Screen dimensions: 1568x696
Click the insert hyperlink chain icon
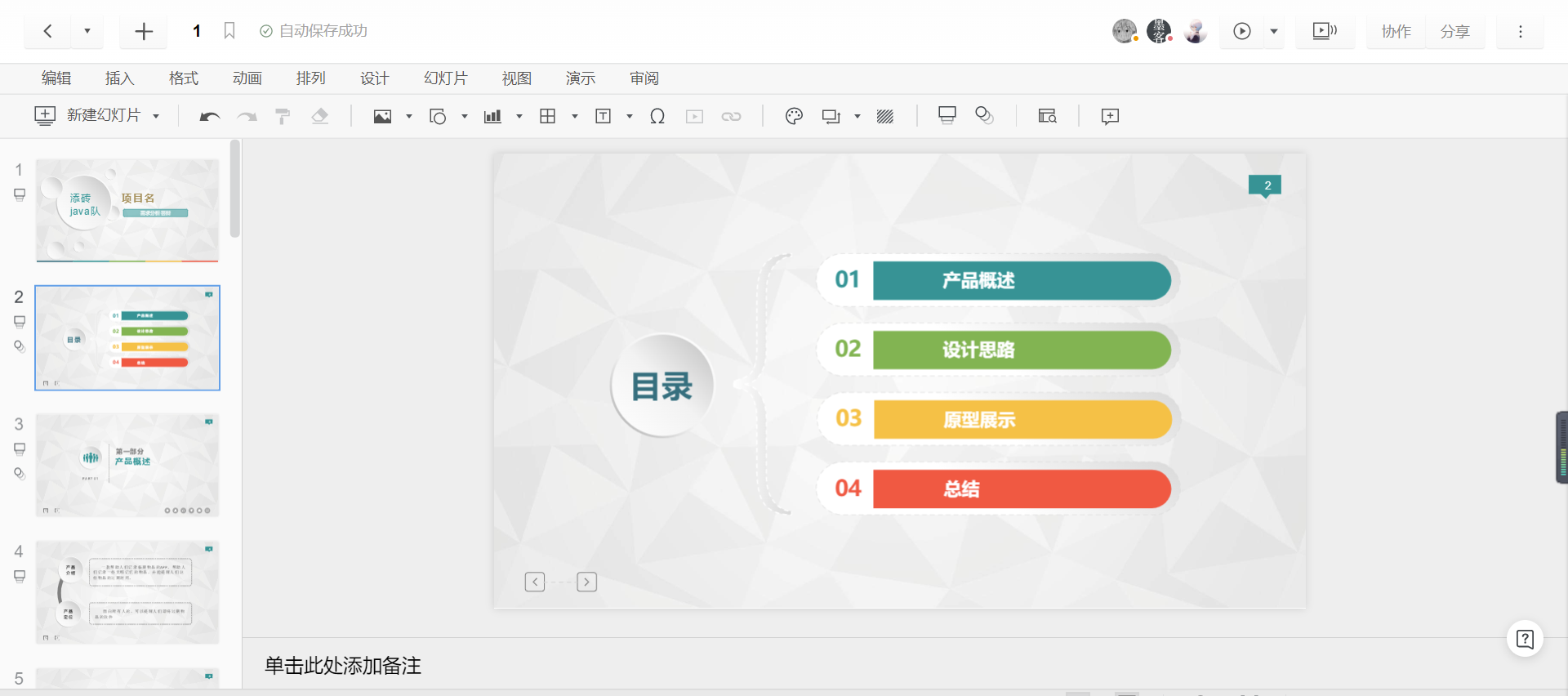(x=732, y=117)
